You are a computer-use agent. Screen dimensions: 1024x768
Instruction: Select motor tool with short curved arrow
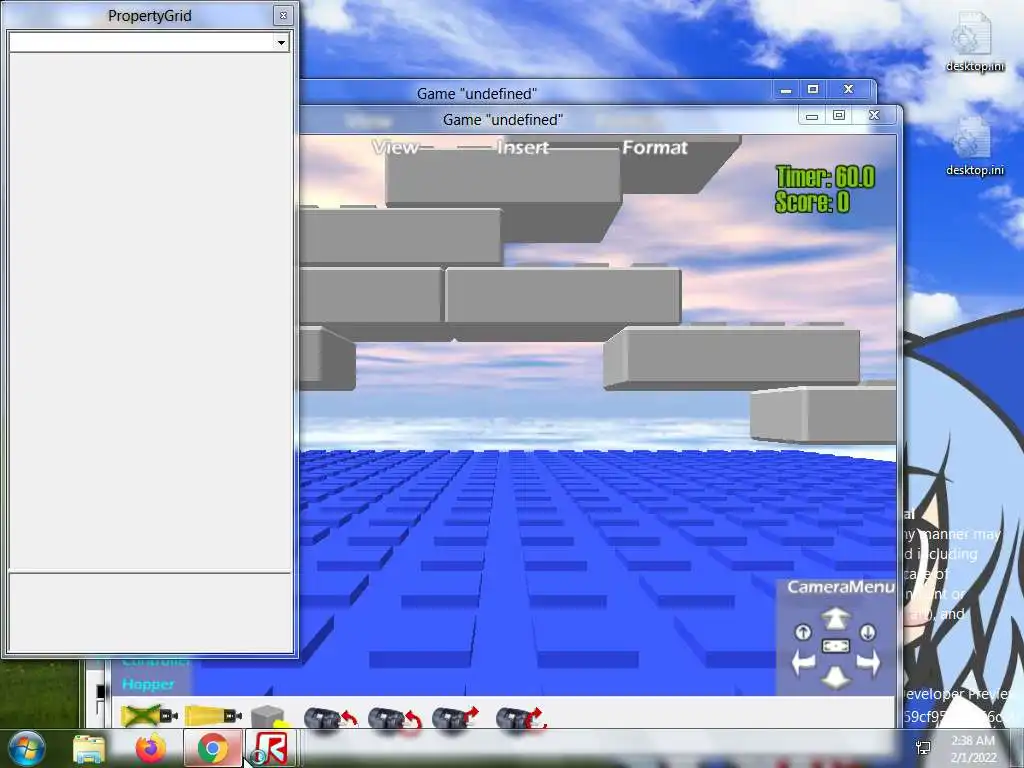coord(330,718)
